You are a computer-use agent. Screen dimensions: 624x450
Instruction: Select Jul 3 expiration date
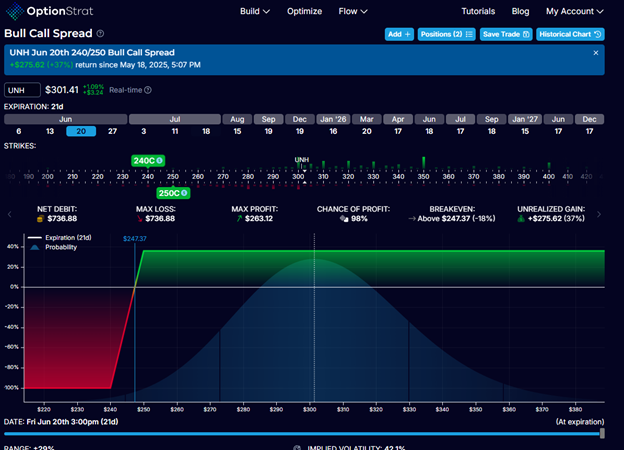(144, 131)
